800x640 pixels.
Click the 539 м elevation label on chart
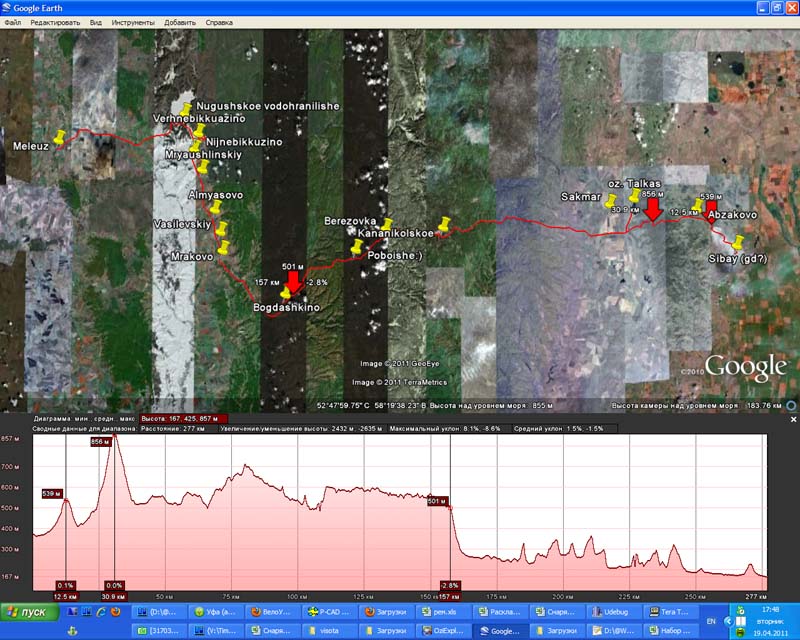pos(52,494)
